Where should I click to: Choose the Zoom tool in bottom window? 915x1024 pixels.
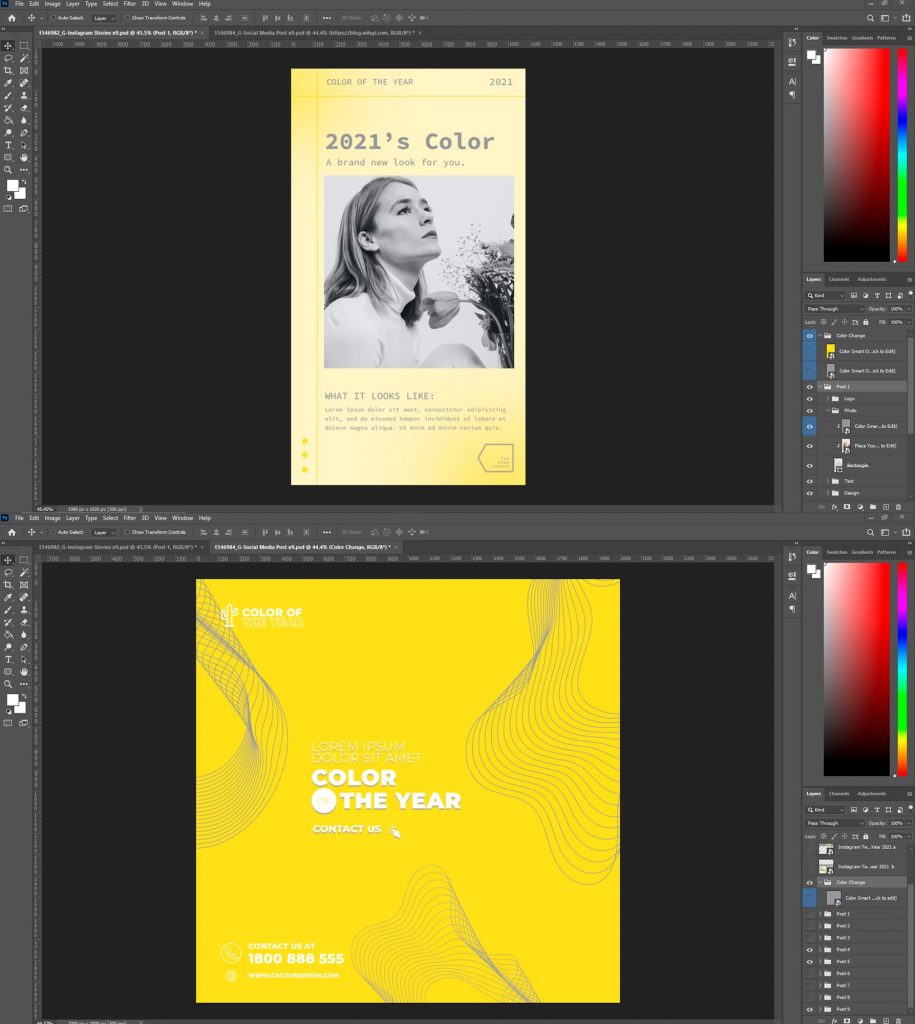(8, 684)
